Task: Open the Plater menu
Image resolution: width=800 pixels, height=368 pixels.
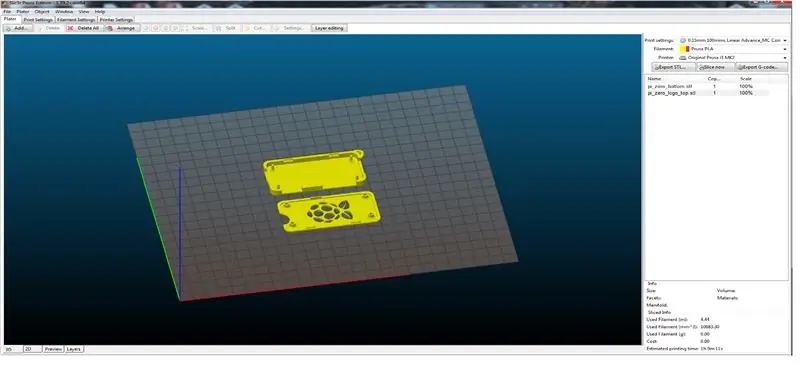Action: click(x=23, y=11)
